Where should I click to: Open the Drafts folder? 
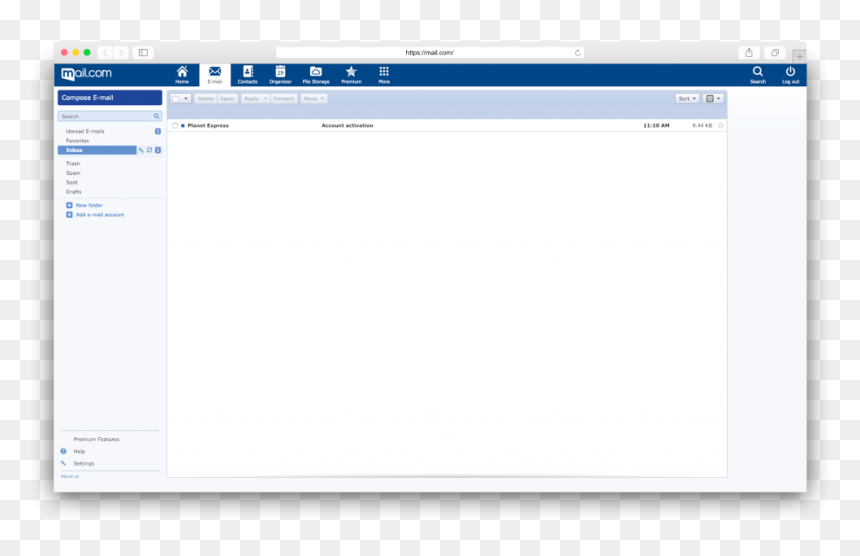73,192
